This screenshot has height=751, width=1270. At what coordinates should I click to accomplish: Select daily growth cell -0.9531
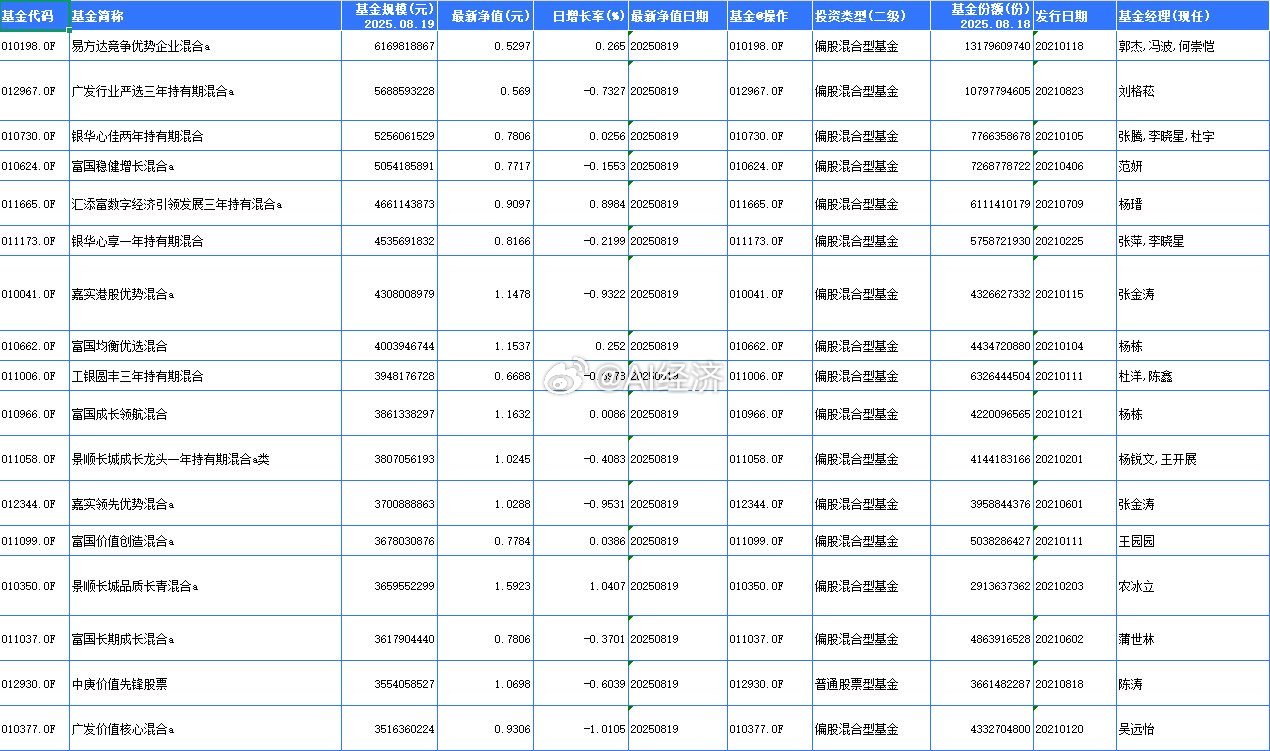coord(581,504)
